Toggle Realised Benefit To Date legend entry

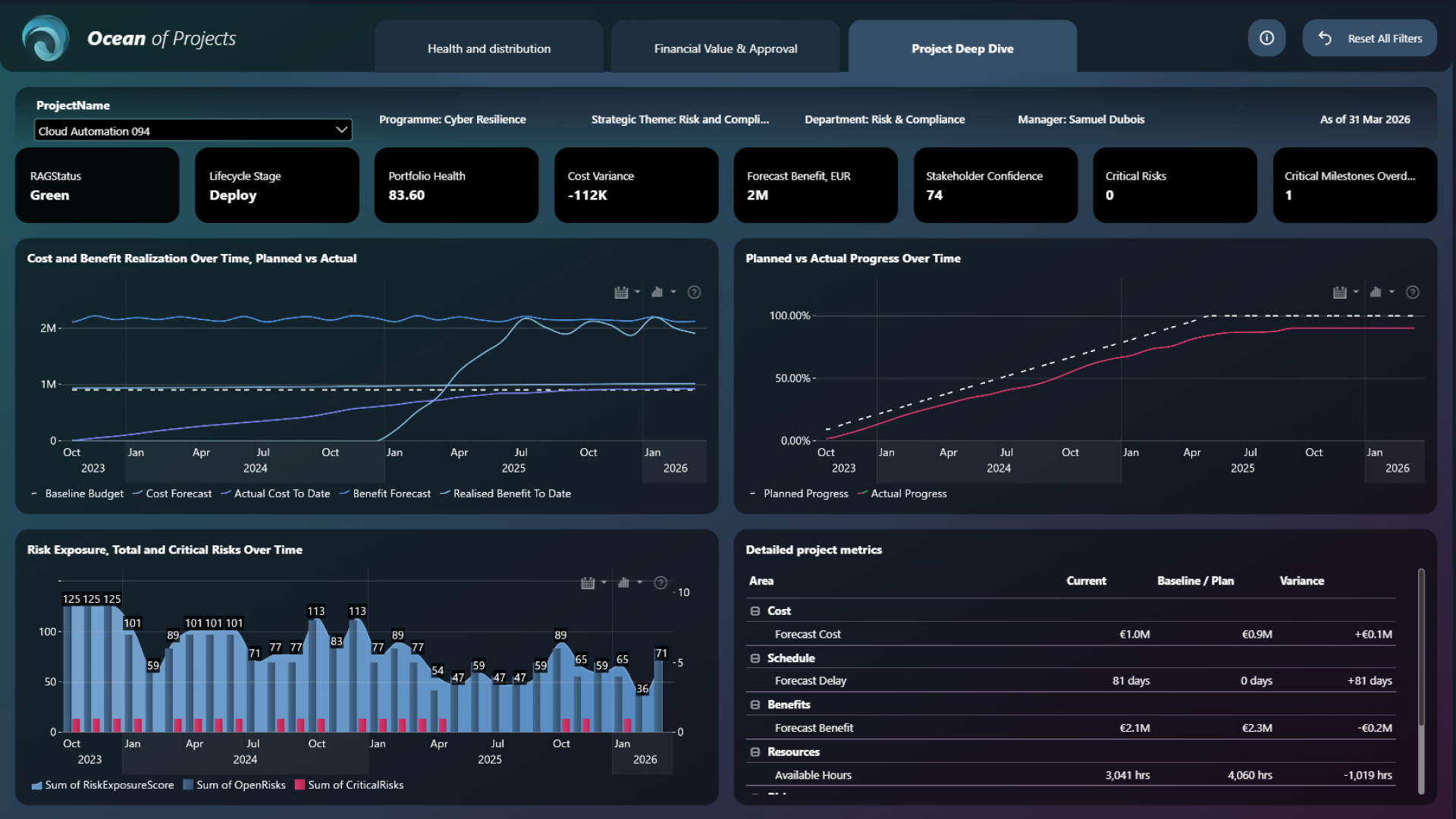506,494
